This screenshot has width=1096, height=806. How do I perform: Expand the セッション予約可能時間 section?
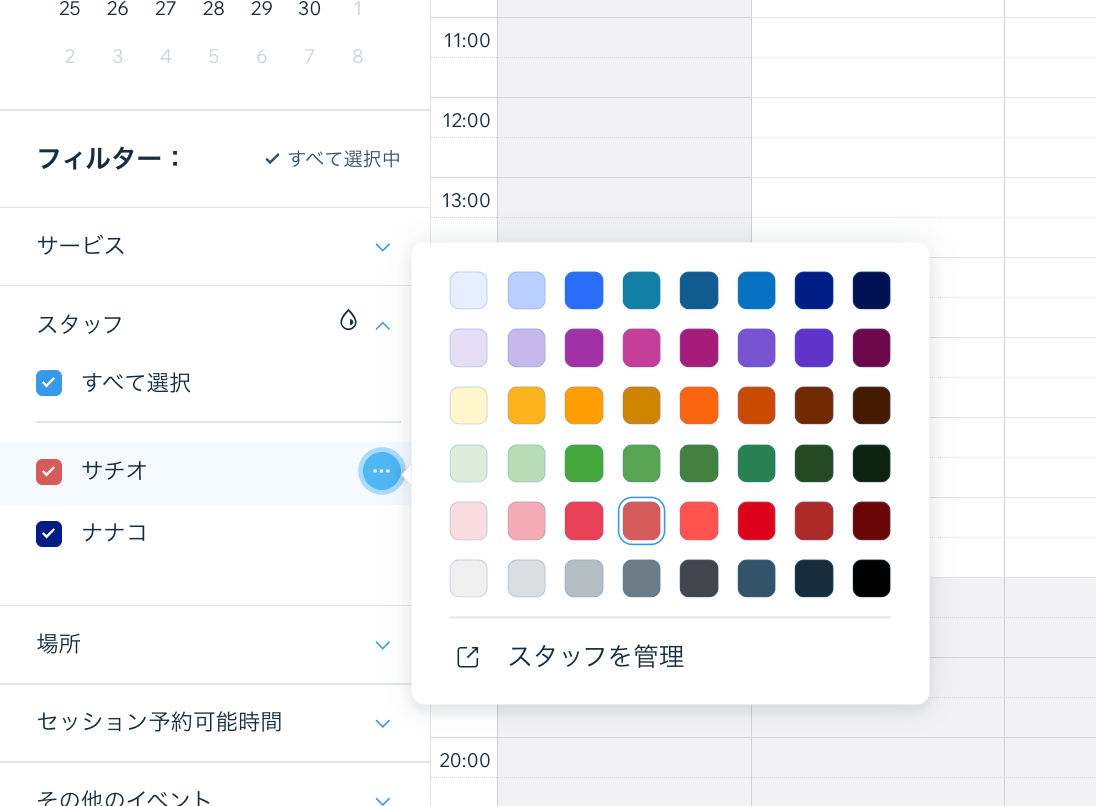tap(382, 723)
